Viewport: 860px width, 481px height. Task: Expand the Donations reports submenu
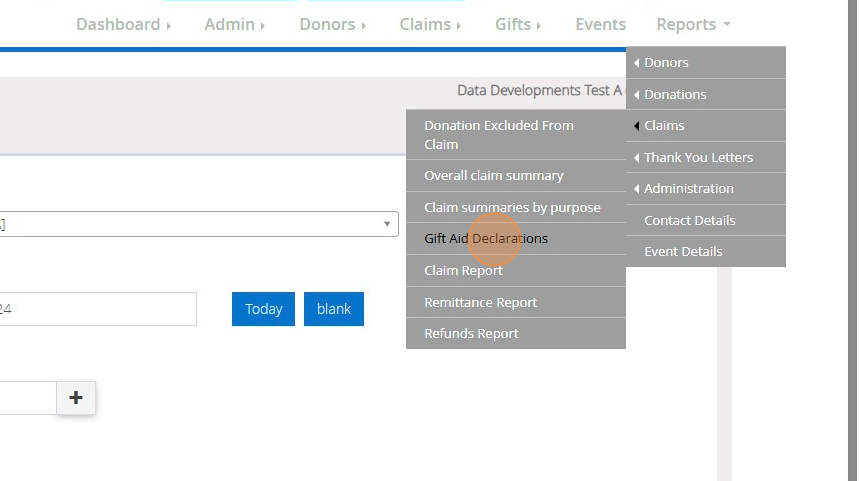(705, 94)
